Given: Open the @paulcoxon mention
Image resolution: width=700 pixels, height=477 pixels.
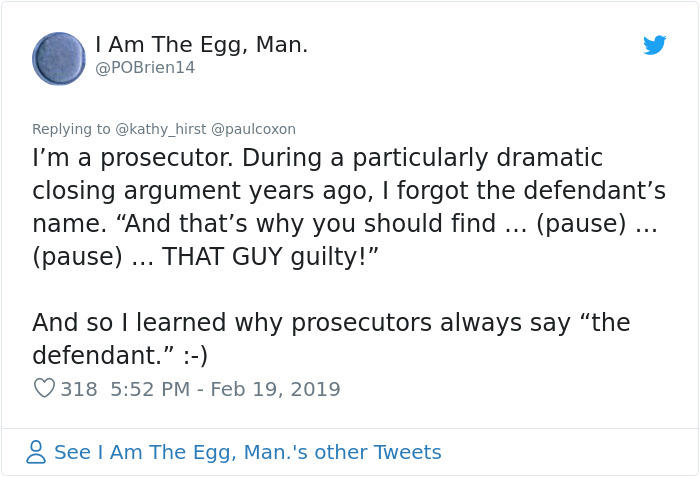Looking at the screenshot, I should [253, 129].
